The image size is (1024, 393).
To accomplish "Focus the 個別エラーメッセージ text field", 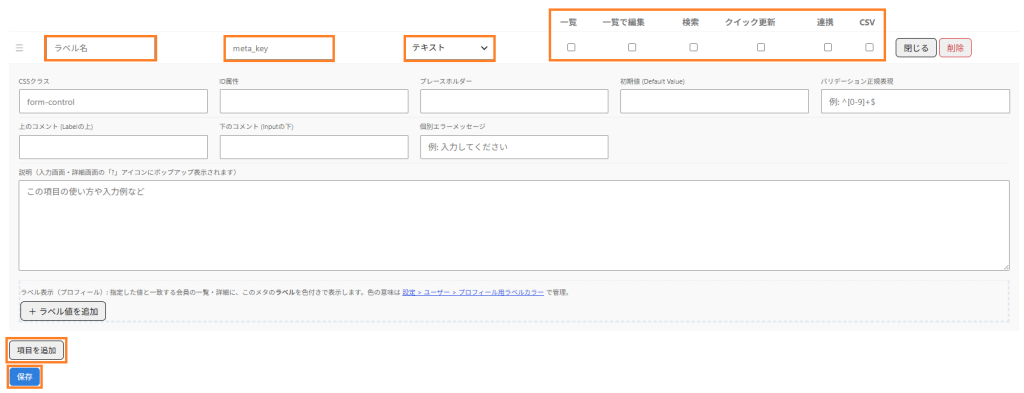I will (x=514, y=147).
